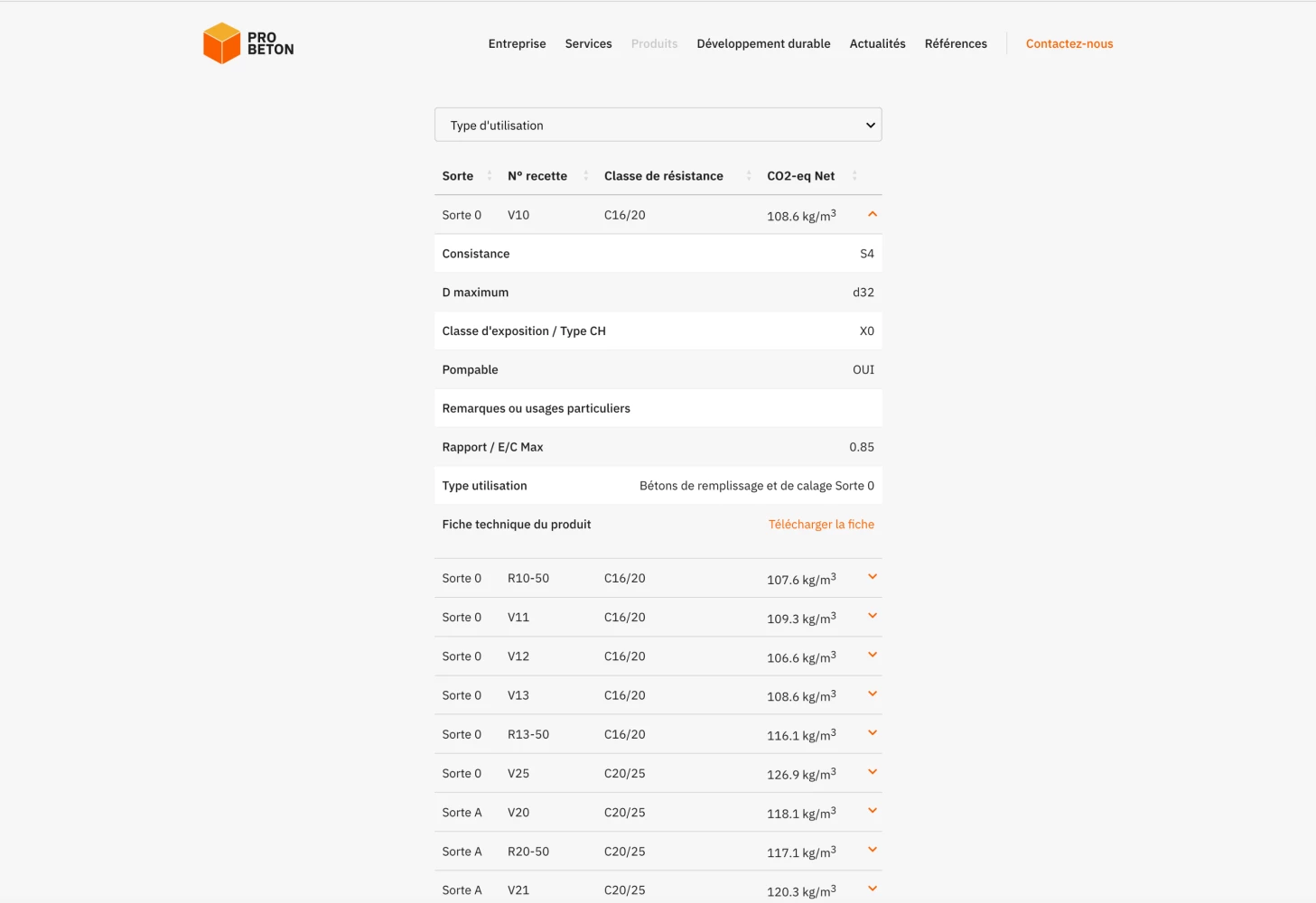This screenshot has height=903, width=1316.
Task: Sort table by Sorte column arrows
Action: point(490,176)
